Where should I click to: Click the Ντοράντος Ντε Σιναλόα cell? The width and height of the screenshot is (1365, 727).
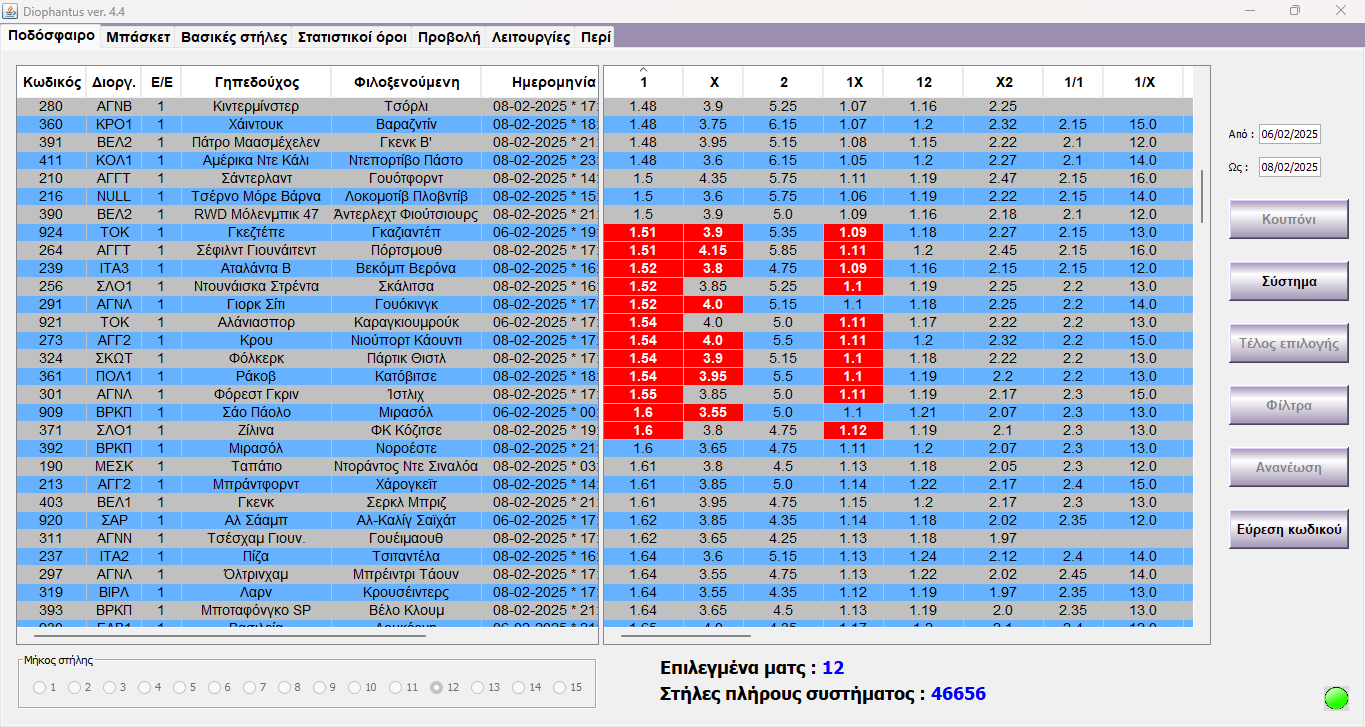tap(406, 466)
